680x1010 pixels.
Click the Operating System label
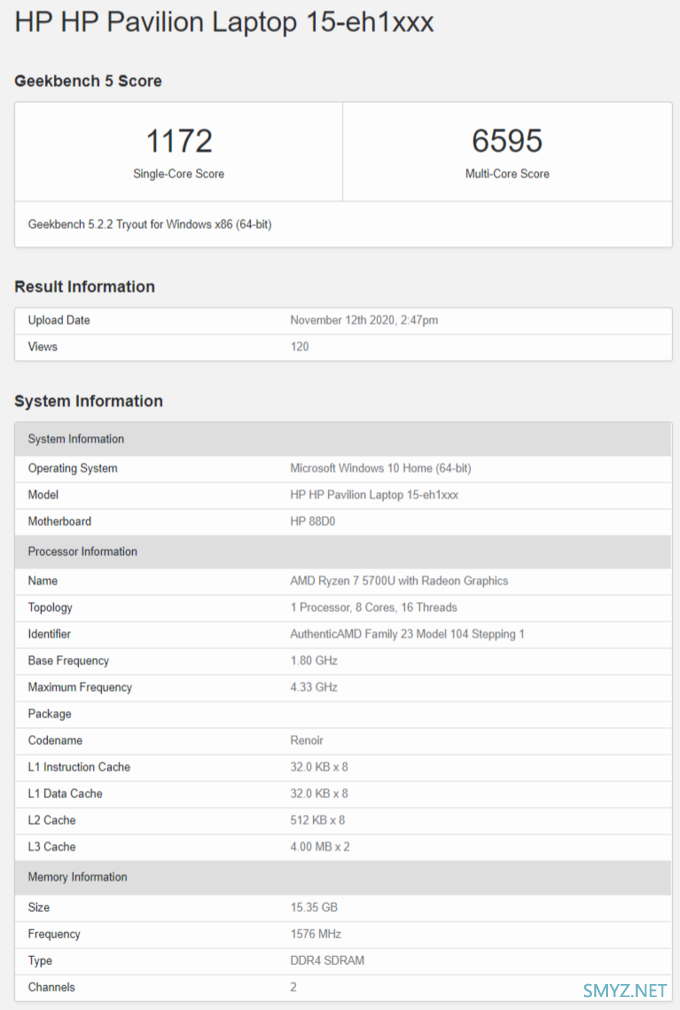(73, 468)
